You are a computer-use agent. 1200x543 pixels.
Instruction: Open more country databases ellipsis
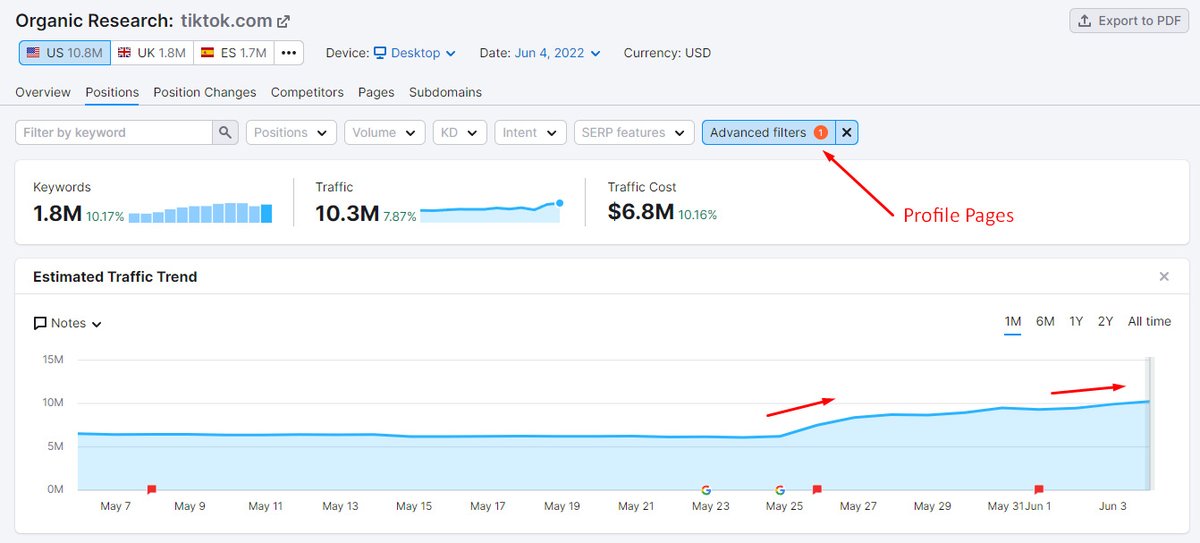pos(289,53)
